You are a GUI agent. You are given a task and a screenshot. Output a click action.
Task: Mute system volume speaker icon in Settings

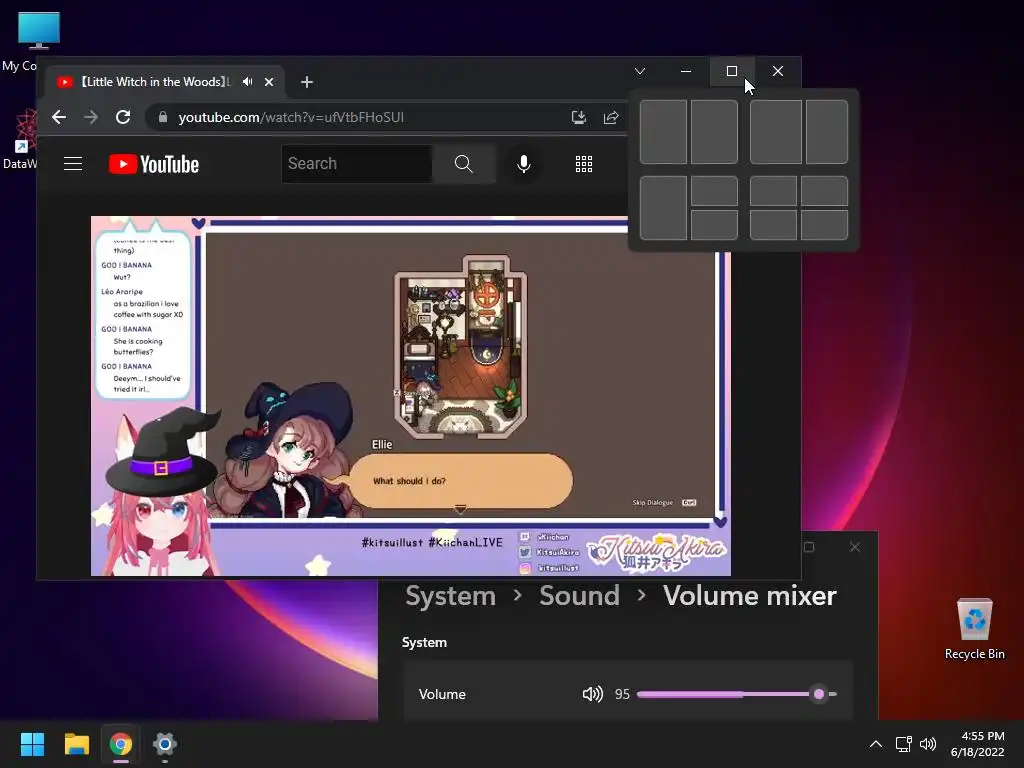(592, 694)
